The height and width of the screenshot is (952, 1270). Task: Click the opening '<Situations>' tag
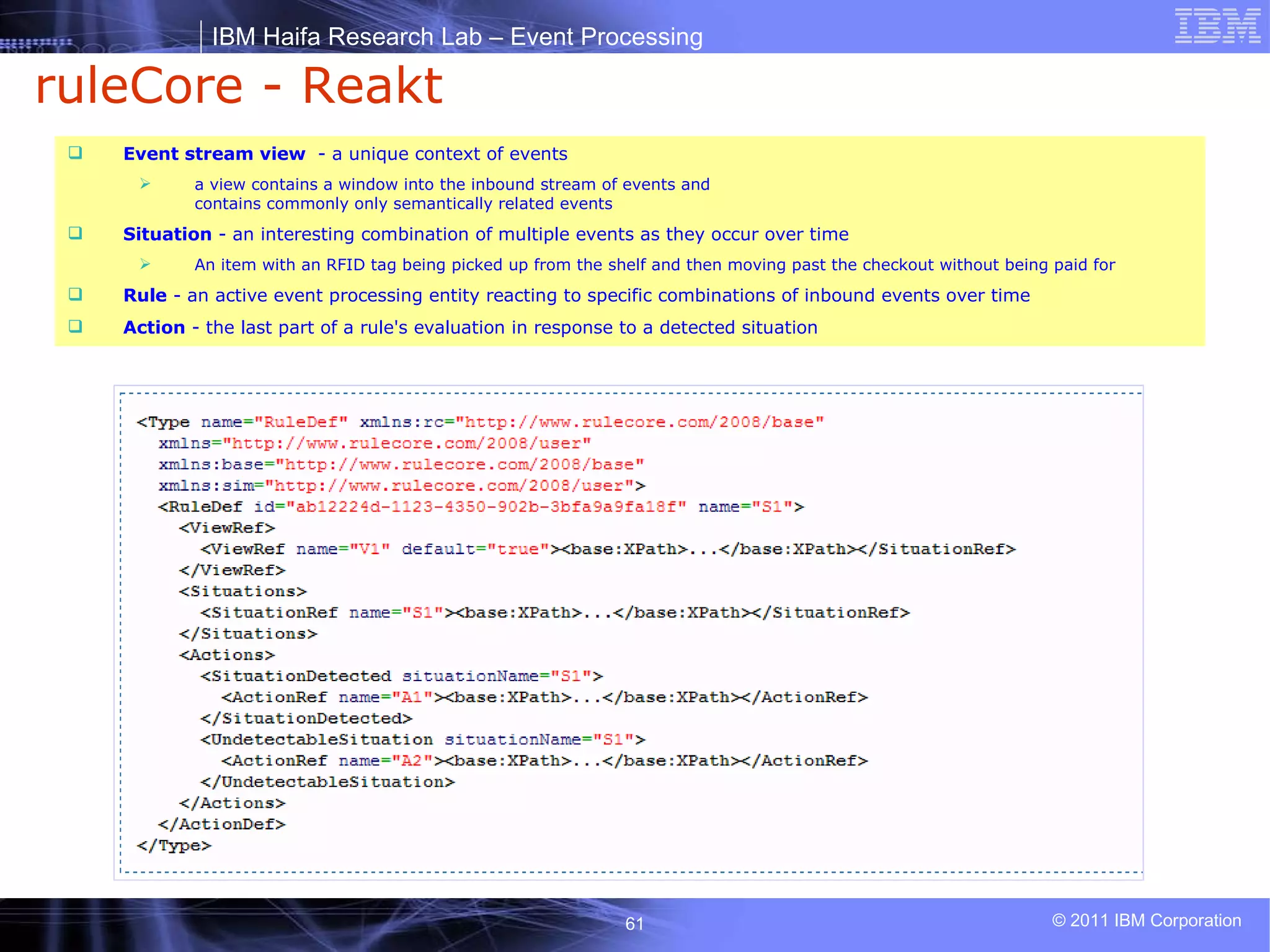coord(243,591)
